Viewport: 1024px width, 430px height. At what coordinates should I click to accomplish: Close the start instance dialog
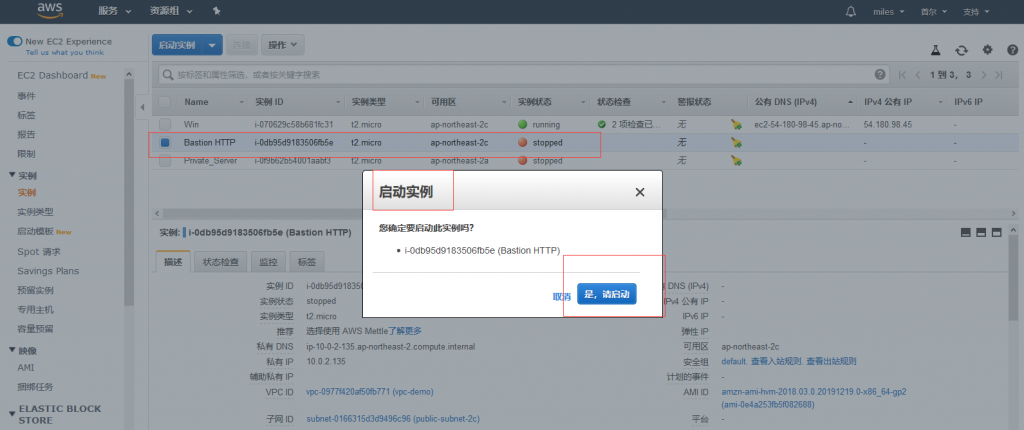[x=639, y=192]
